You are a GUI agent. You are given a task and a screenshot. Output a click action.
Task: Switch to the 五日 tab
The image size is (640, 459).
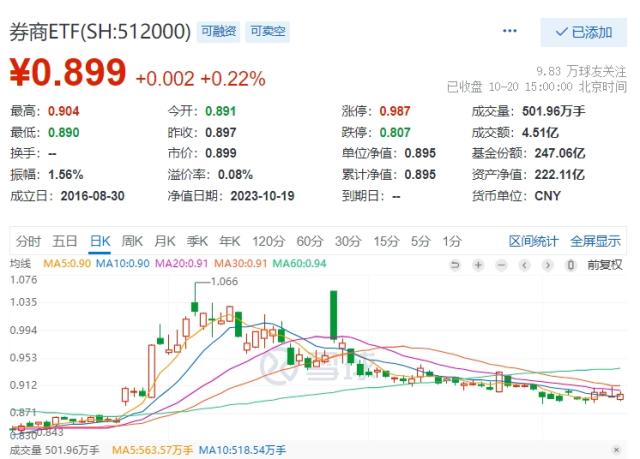pyautogui.click(x=64, y=241)
